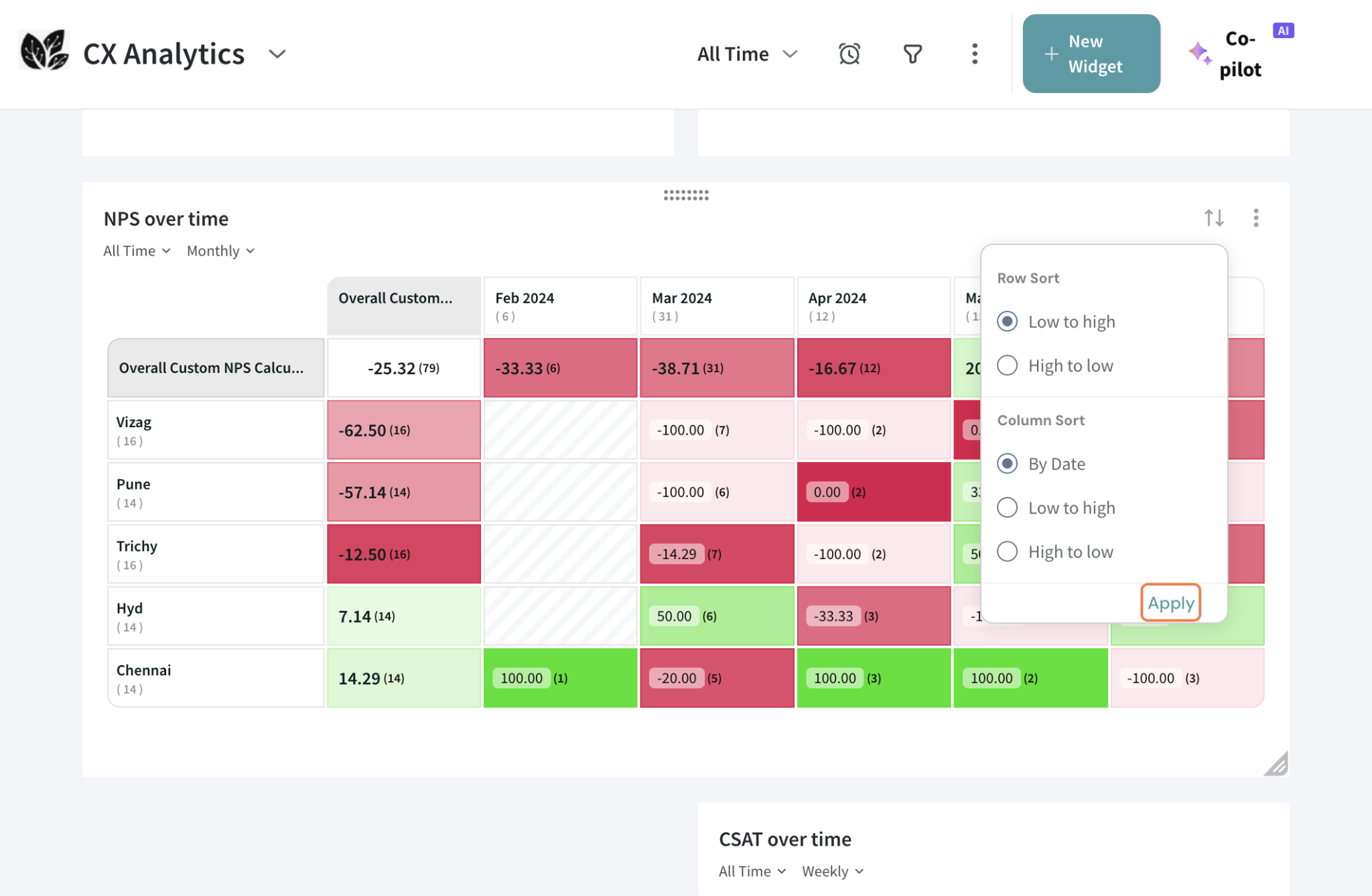Open the Weekly dropdown in CSAT widget
Viewport: 1372px width, 896px height.
coord(833,871)
